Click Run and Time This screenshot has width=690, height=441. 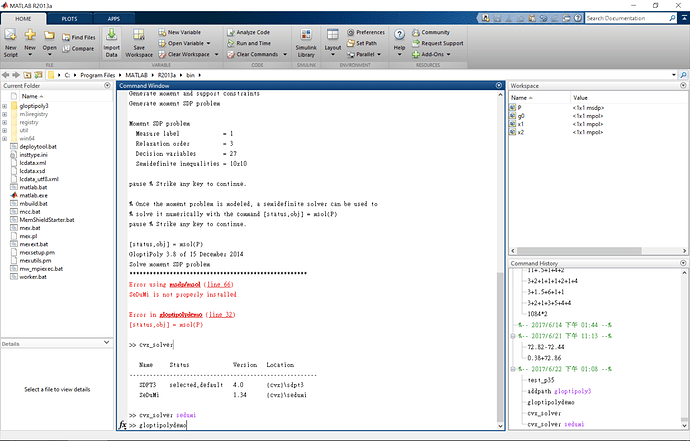(249, 43)
